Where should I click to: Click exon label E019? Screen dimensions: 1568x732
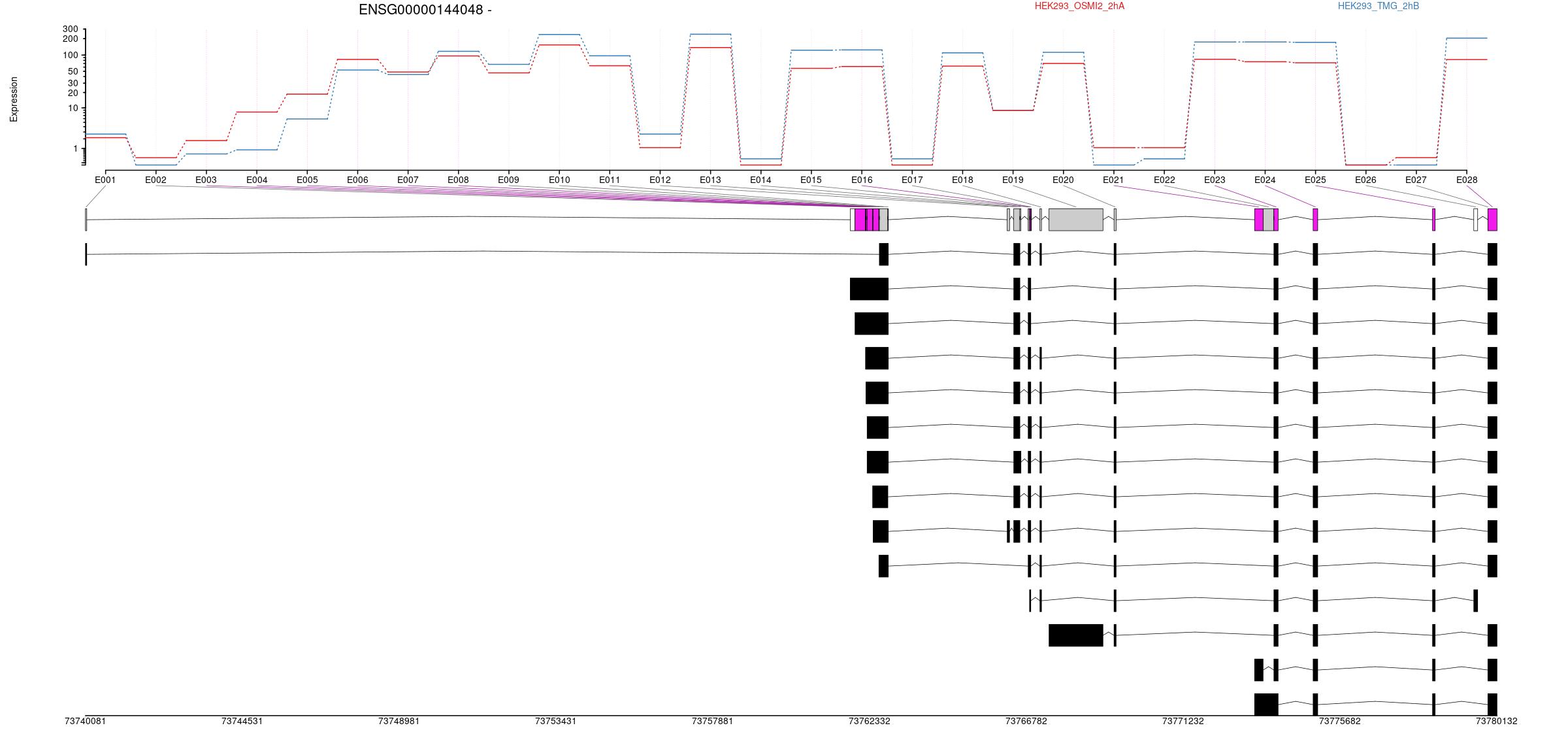pos(1013,180)
